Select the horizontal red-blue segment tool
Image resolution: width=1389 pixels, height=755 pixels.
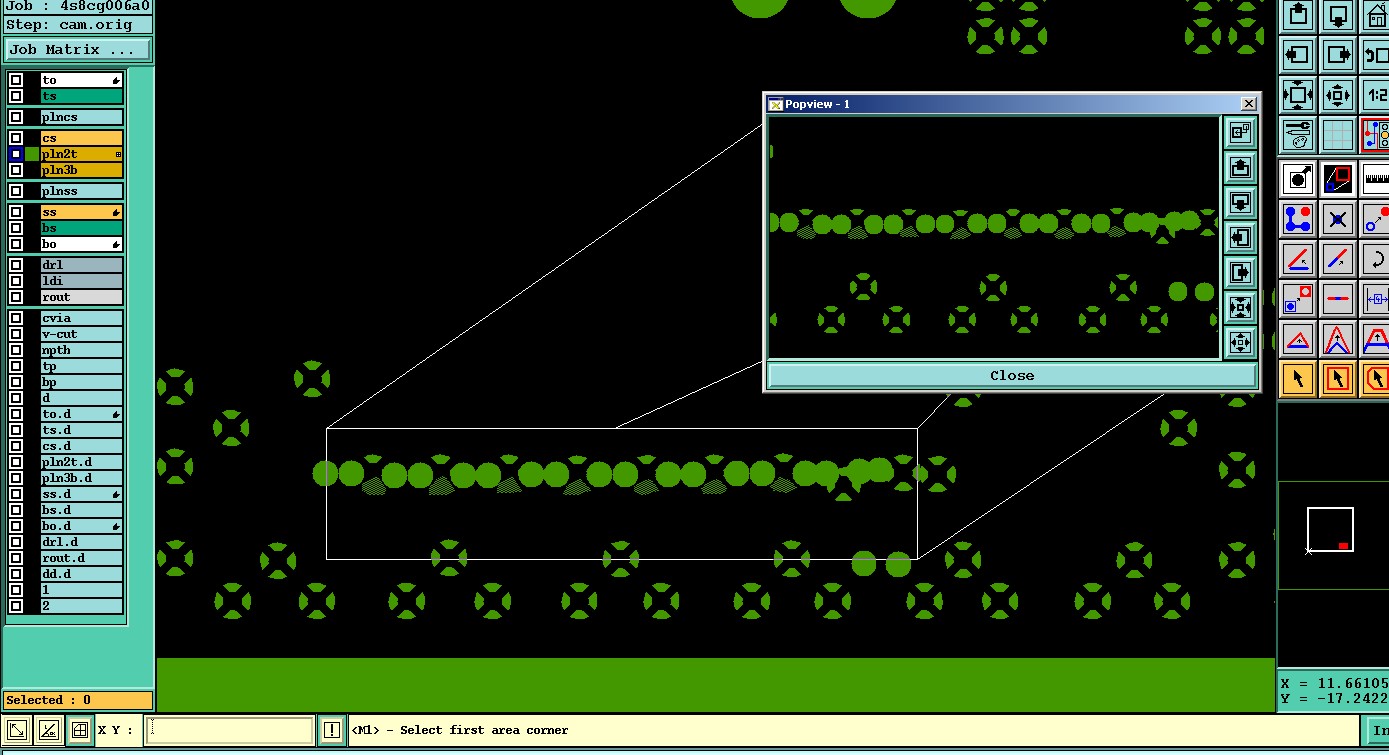[x=1338, y=299]
